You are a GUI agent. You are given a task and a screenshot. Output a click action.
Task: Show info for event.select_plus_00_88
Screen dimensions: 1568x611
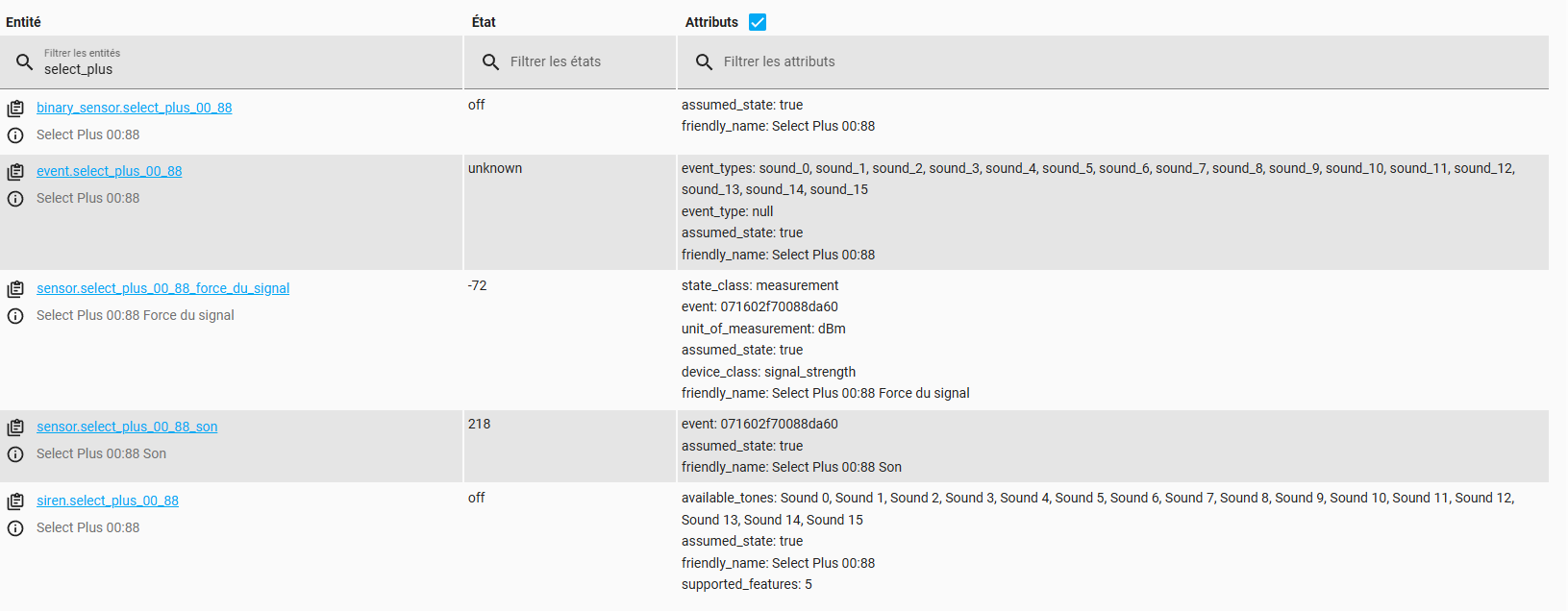coord(15,199)
